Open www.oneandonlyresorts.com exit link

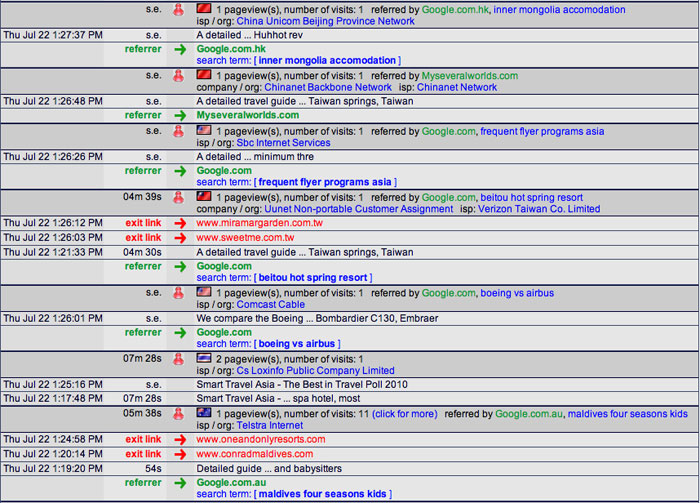[x=260, y=440]
